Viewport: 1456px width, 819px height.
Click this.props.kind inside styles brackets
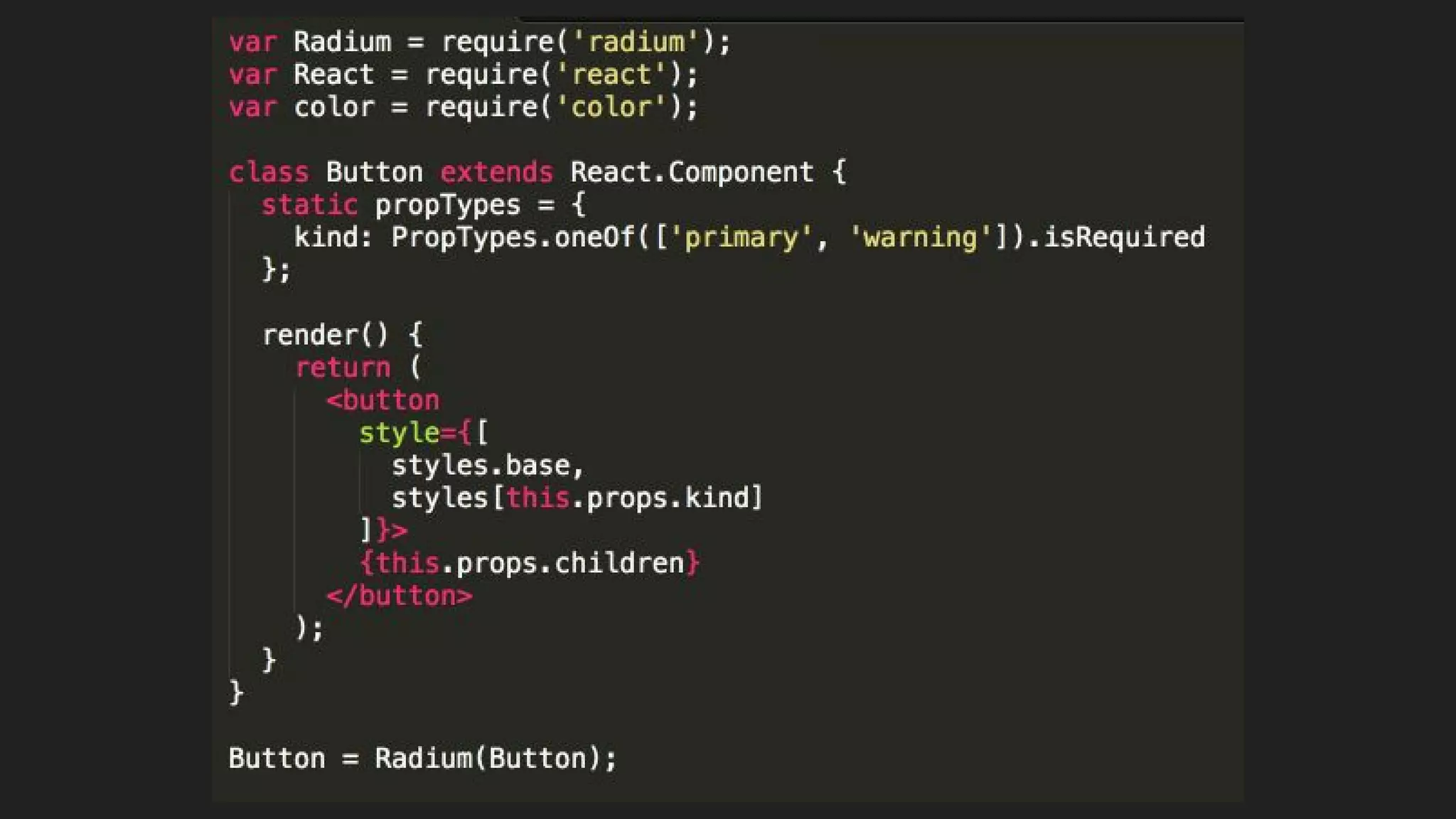click(x=627, y=498)
